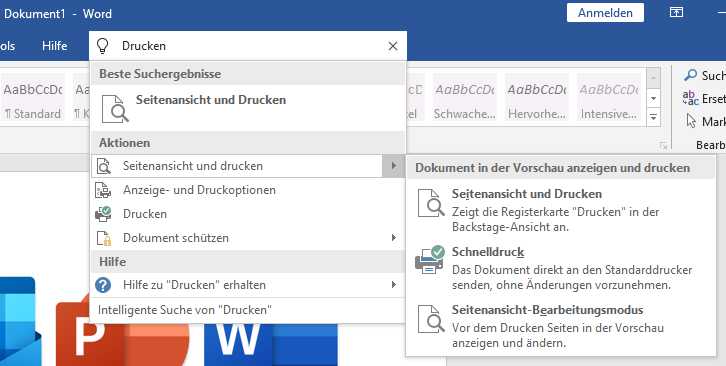
Task: Click the Anzeige- und Druckoptionen icon
Action: (x=103, y=190)
